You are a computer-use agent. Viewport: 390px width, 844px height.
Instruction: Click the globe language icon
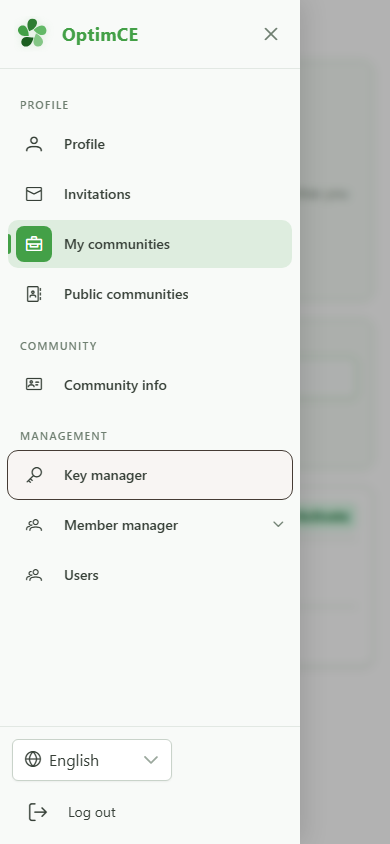[33, 759]
